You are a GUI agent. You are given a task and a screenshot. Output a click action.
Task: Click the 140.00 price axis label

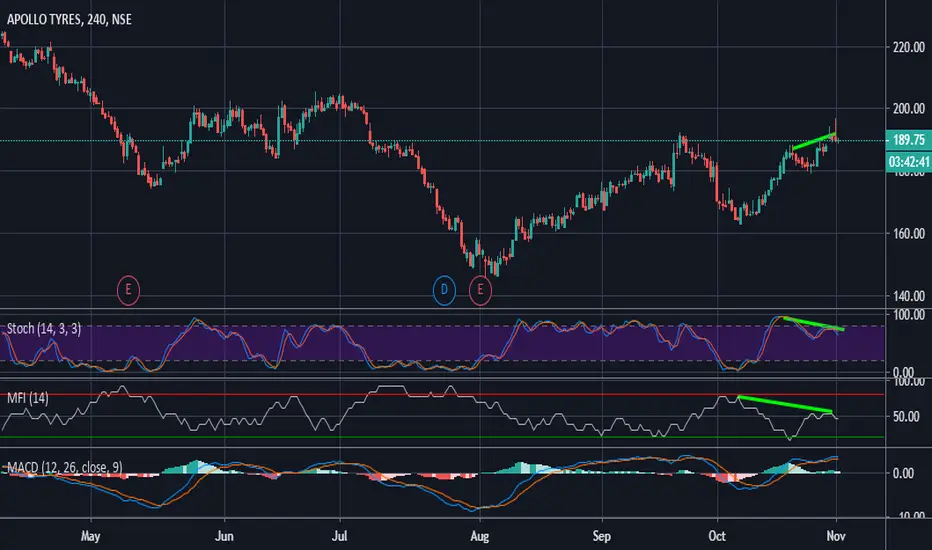[909, 296]
